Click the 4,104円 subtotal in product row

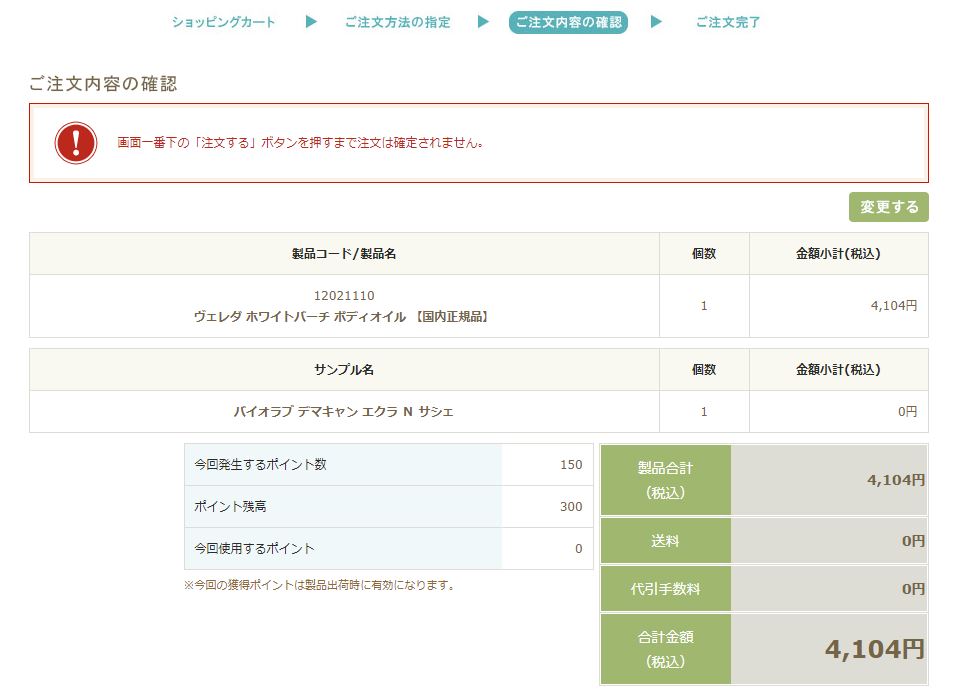pos(894,305)
